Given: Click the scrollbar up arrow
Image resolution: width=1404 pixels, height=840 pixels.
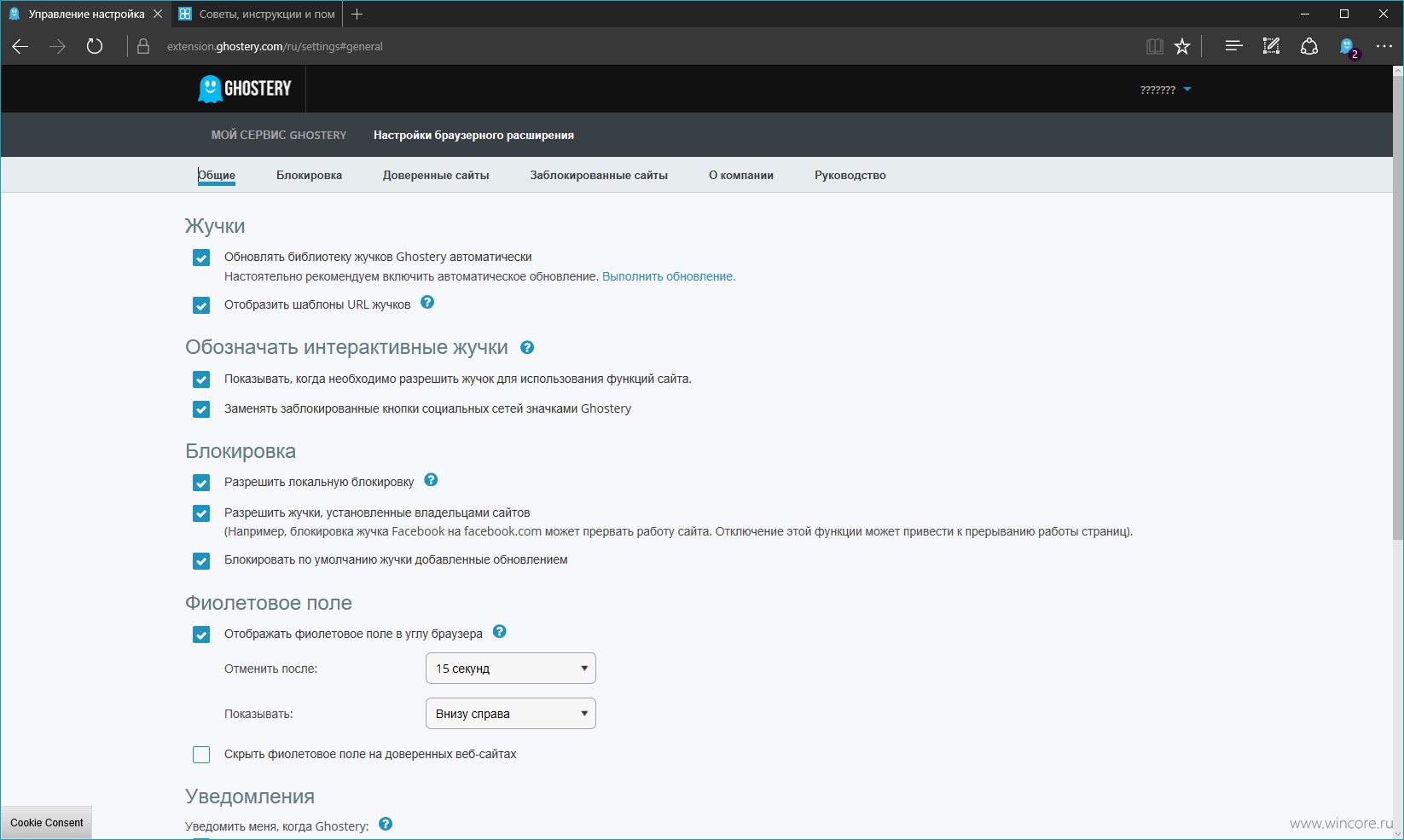Looking at the screenshot, I should tap(1397, 72).
